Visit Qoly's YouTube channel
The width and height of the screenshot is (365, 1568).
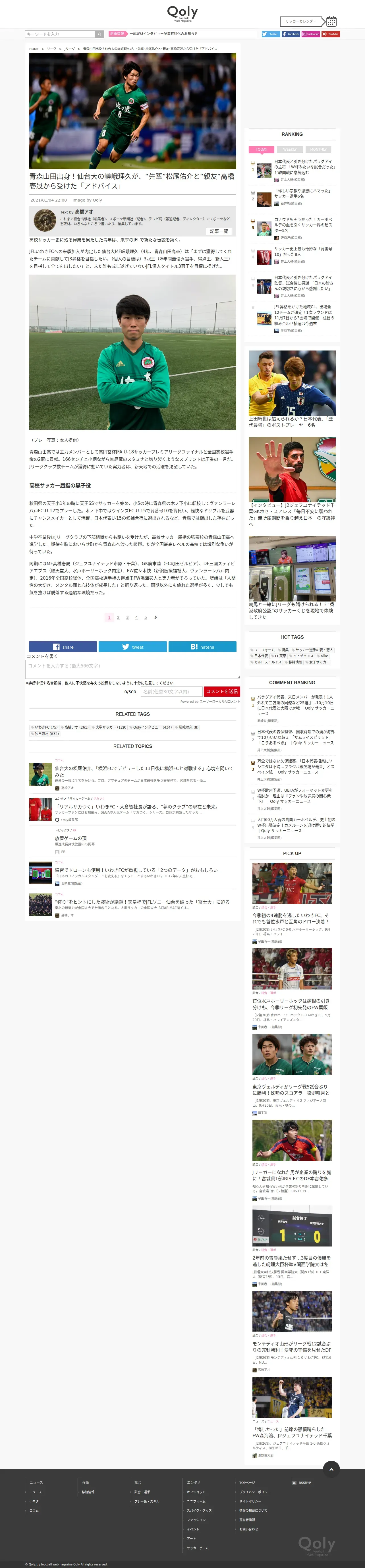click(330, 34)
